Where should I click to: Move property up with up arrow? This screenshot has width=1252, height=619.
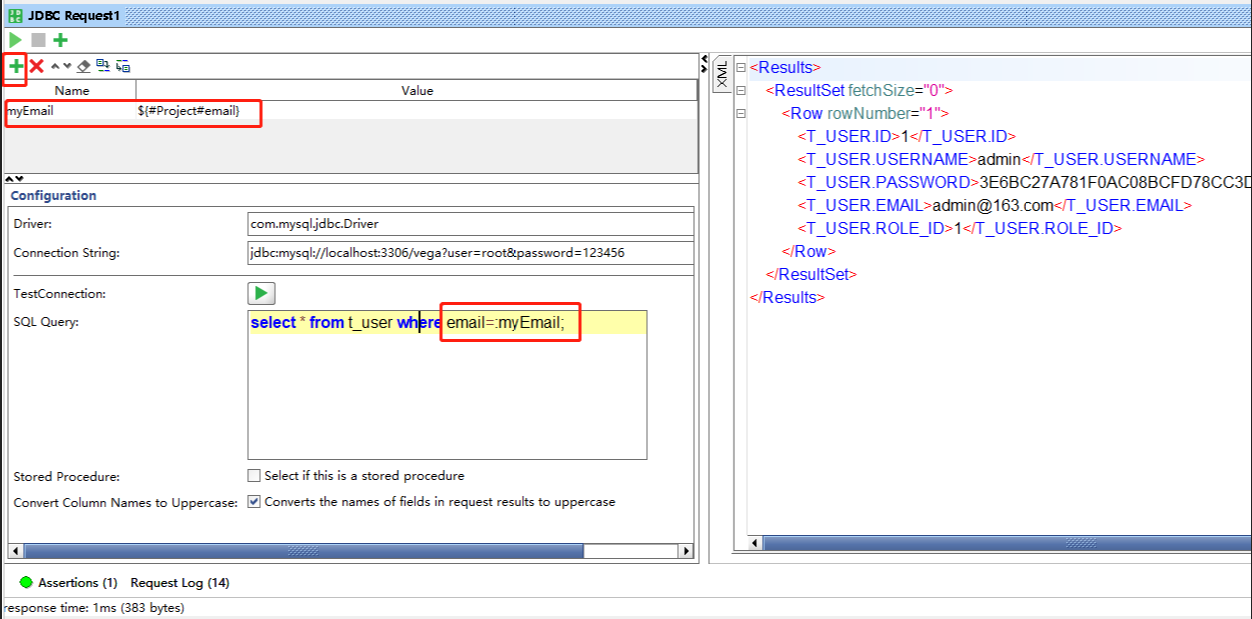[x=55, y=66]
